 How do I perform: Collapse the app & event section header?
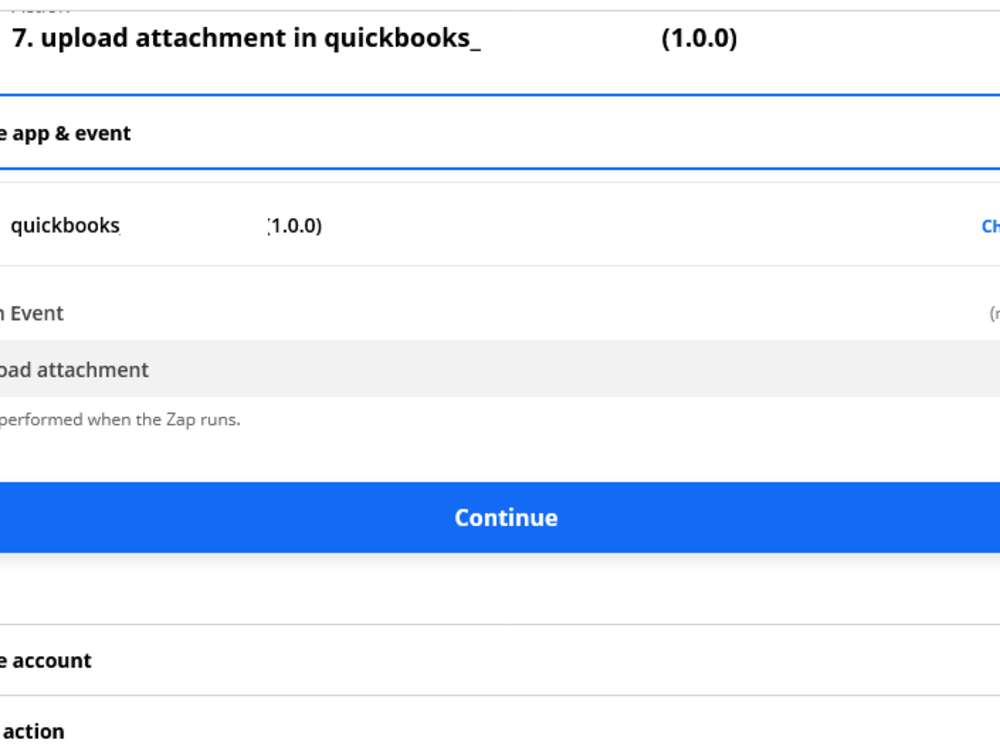[500, 133]
